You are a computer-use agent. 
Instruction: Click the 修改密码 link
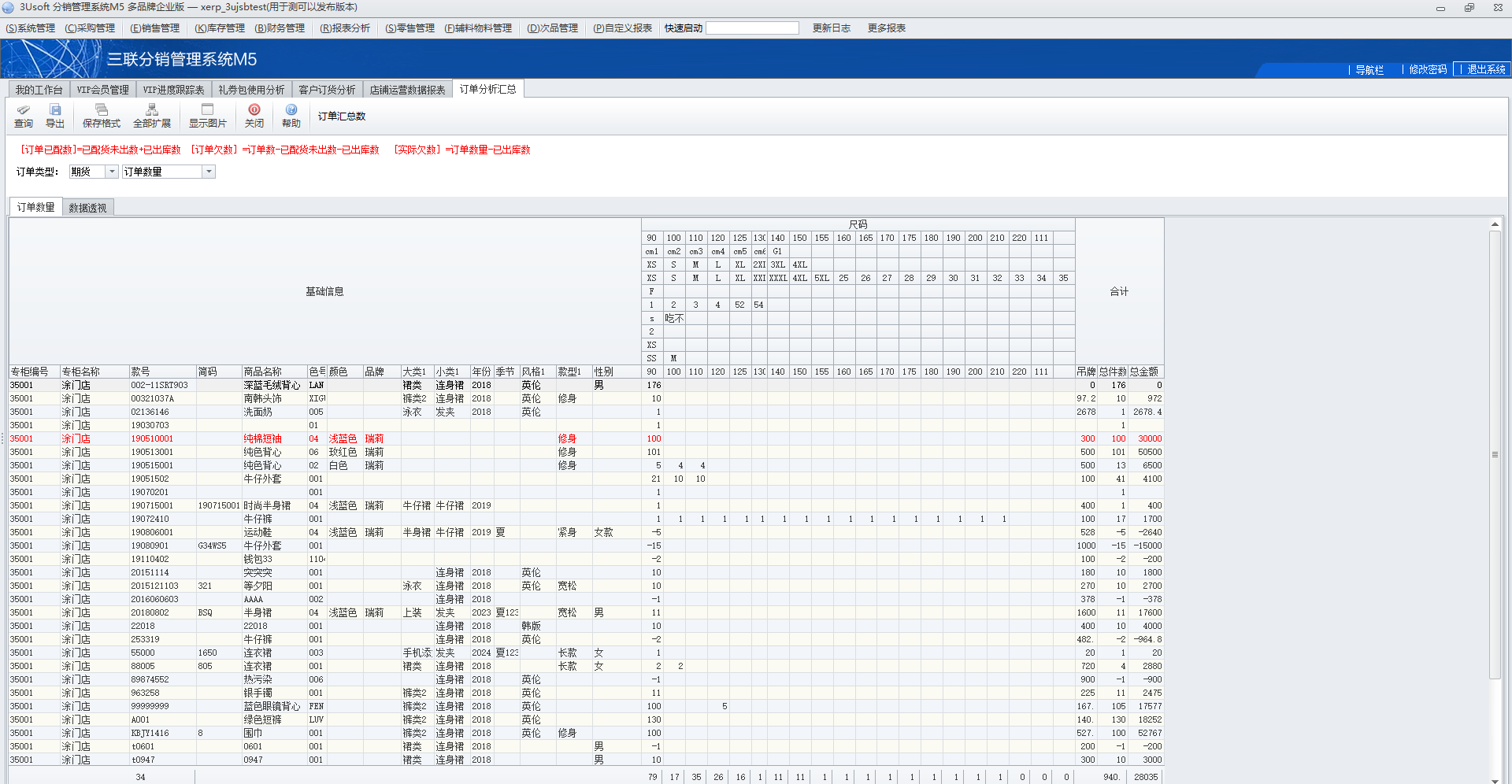1428,70
